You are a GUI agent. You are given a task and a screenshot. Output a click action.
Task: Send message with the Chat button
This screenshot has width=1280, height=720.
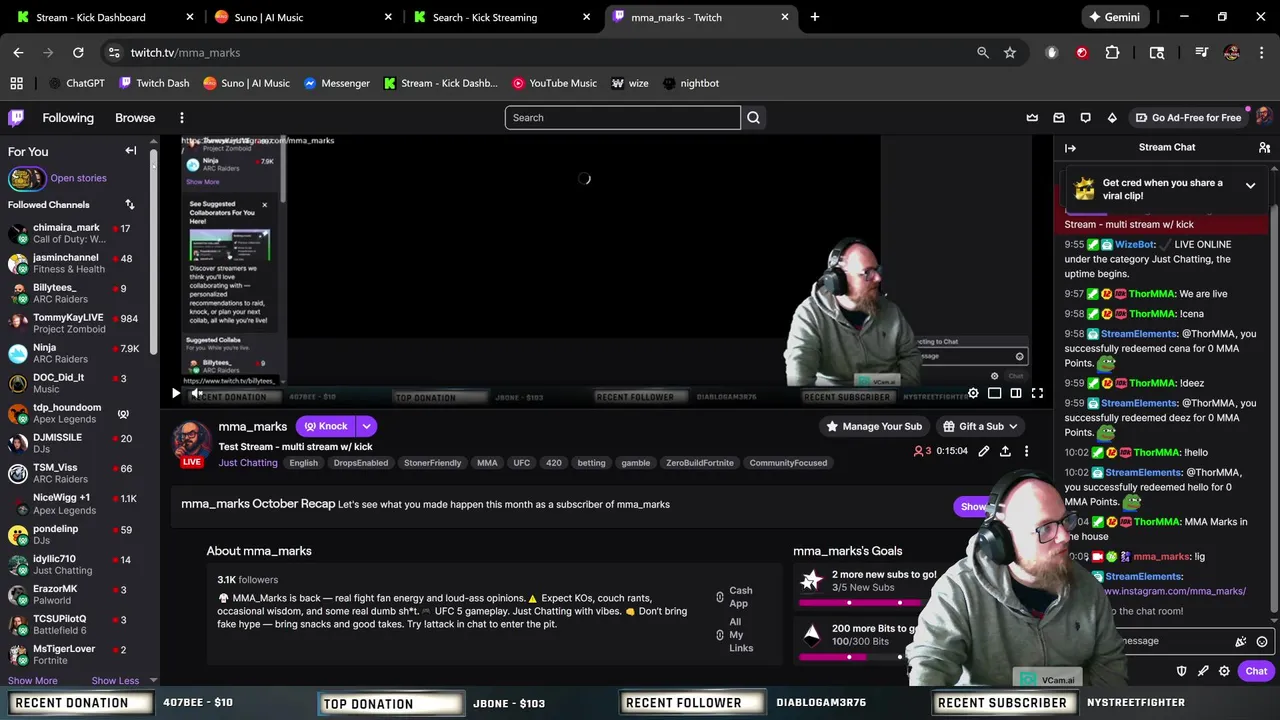pyautogui.click(x=1256, y=671)
